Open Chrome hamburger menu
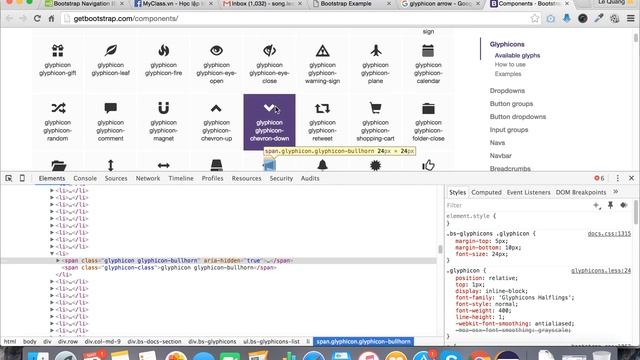Image resolution: width=640 pixels, height=360 pixels. pyautogui.click(x=631, y=19)
